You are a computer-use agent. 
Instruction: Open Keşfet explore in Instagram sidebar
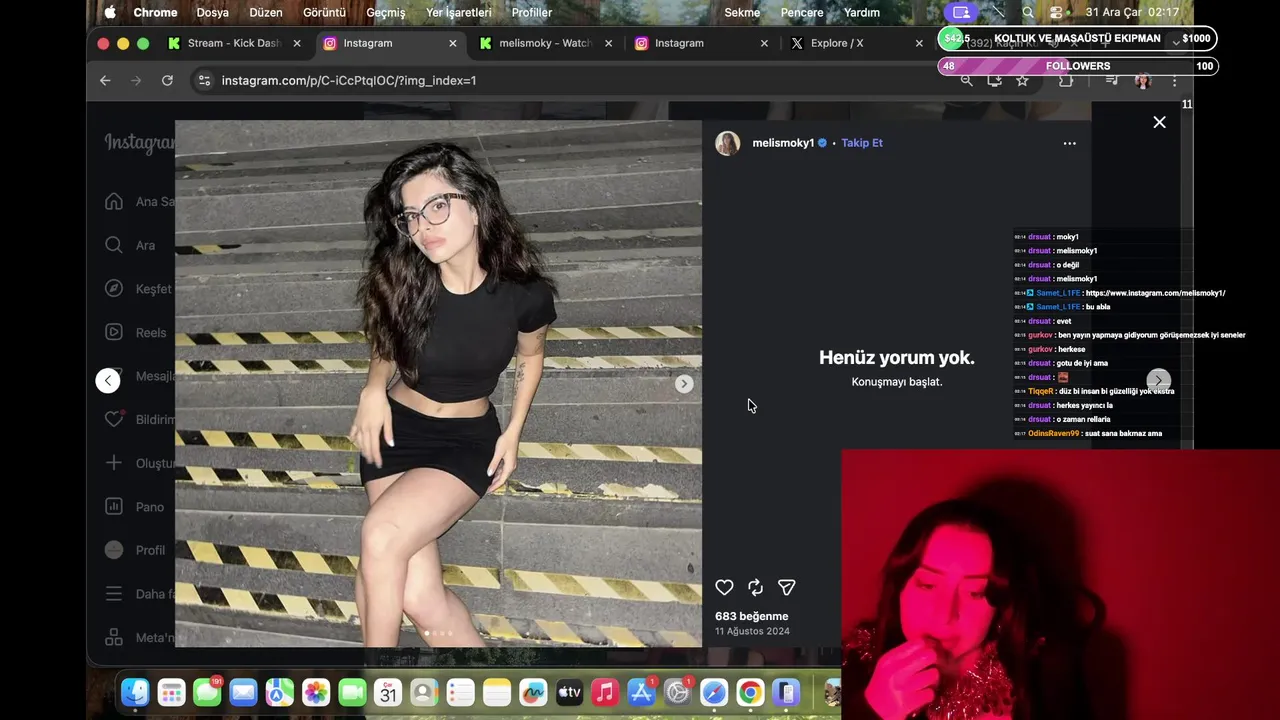139,289
